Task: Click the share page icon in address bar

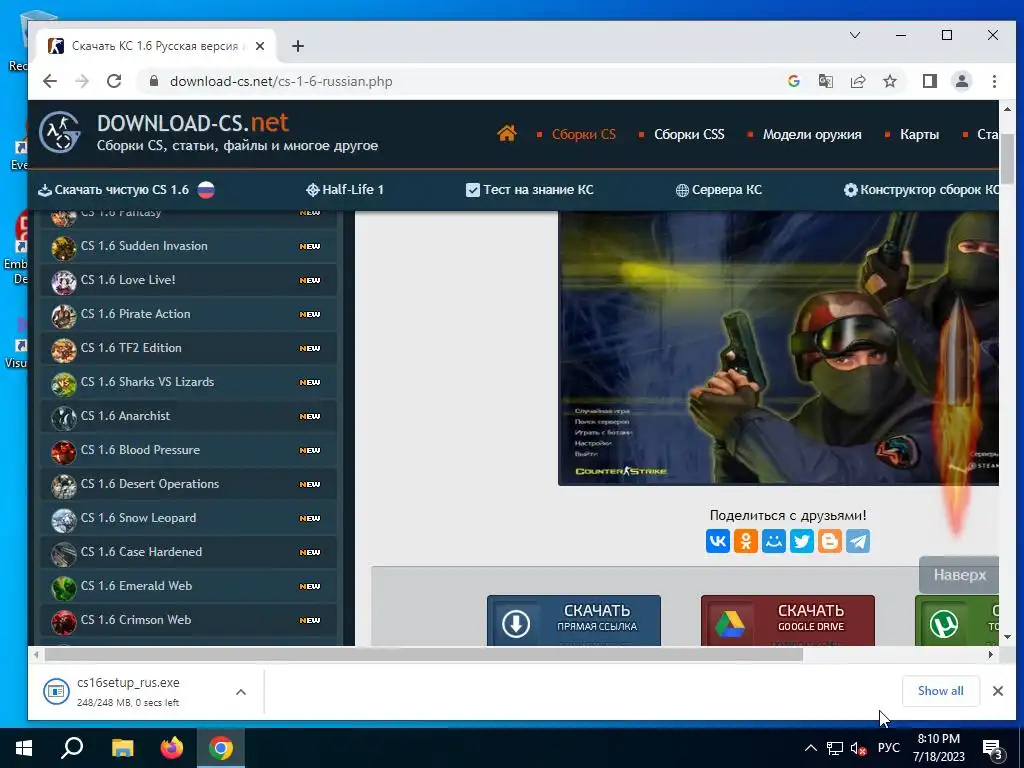Action: pyautogui.click(x=858, y=81)
